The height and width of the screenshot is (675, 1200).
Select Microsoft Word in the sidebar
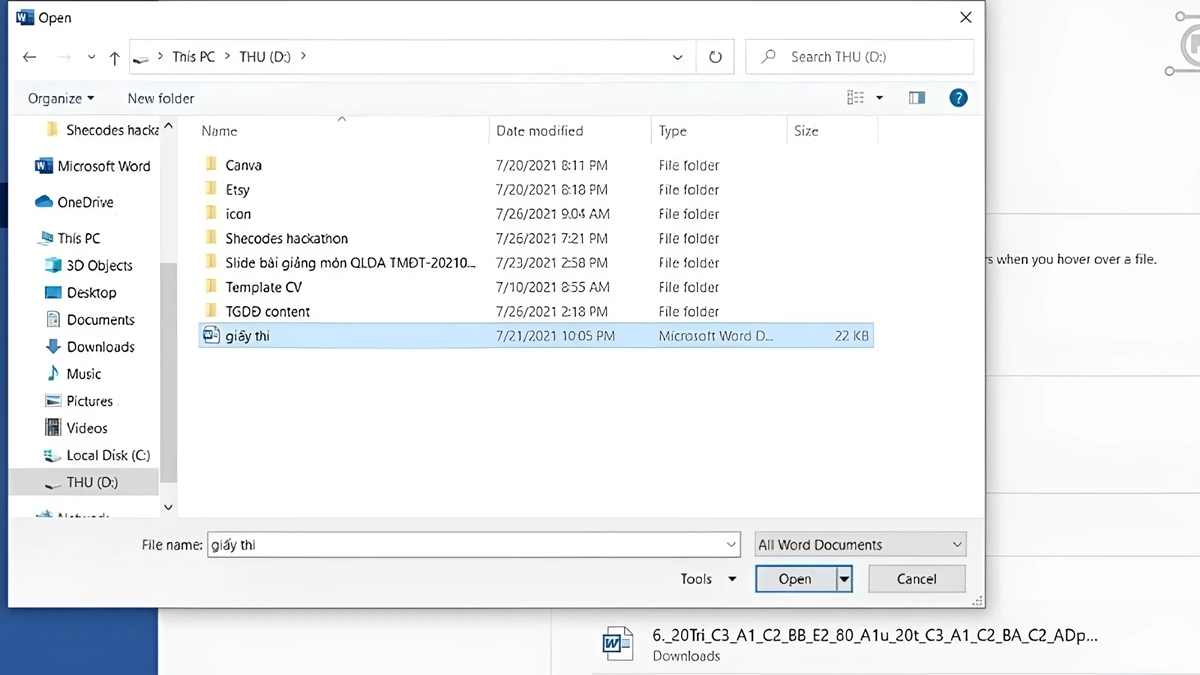point(100,165)
